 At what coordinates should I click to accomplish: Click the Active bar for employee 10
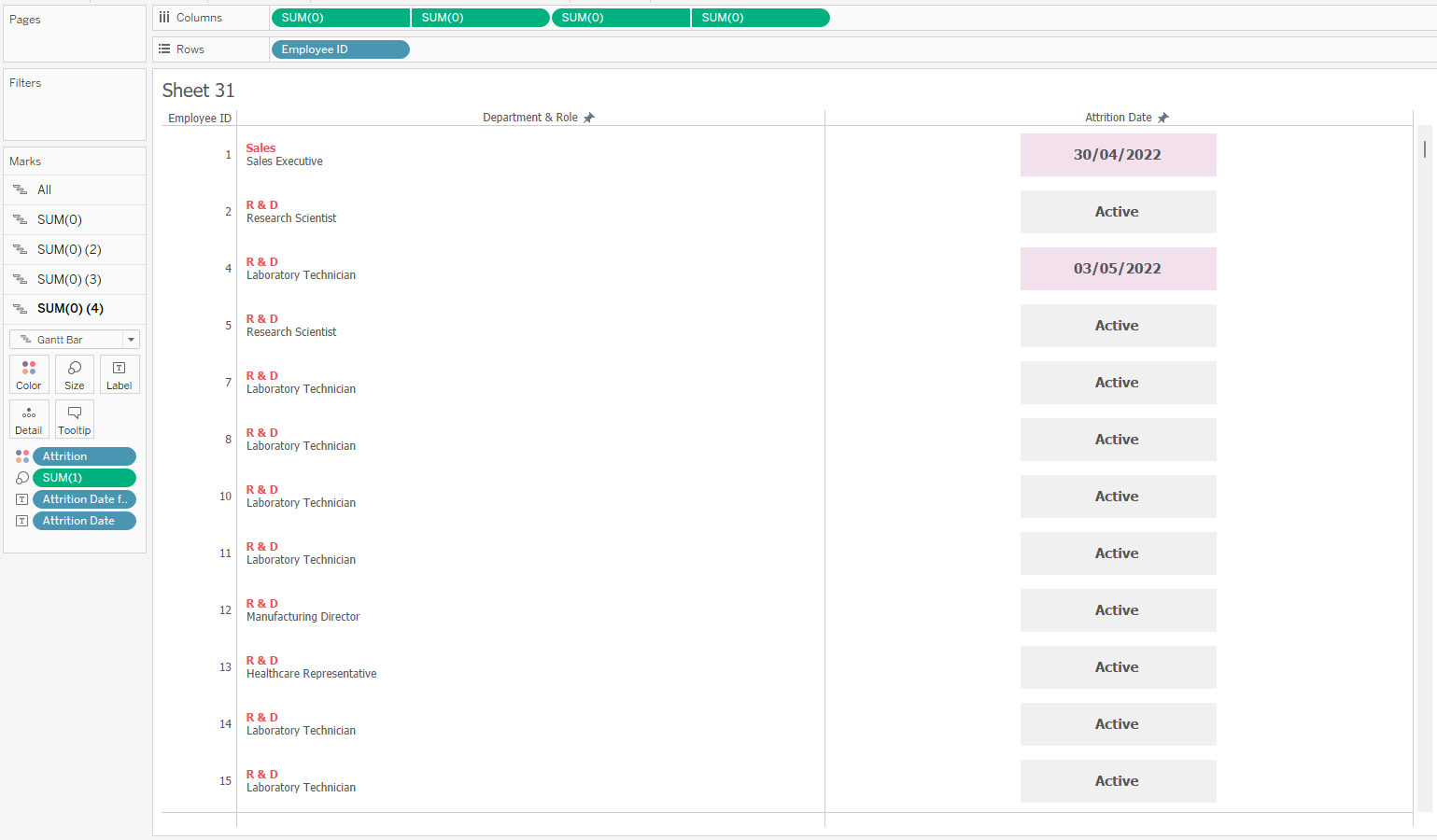[1119, 497]
